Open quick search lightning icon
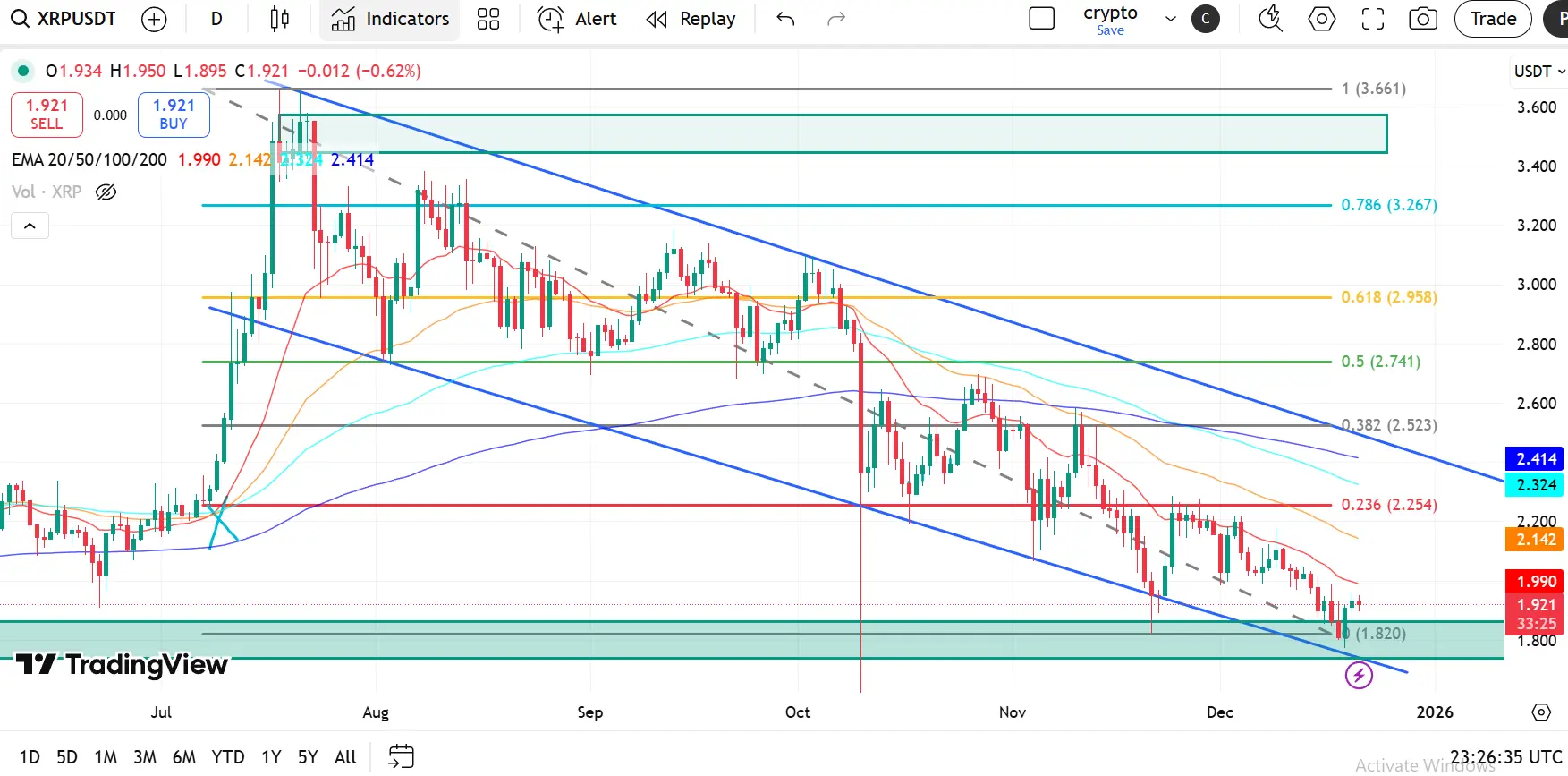The width and height of the screenshot is (1568, 776). tap(1270, 19)
